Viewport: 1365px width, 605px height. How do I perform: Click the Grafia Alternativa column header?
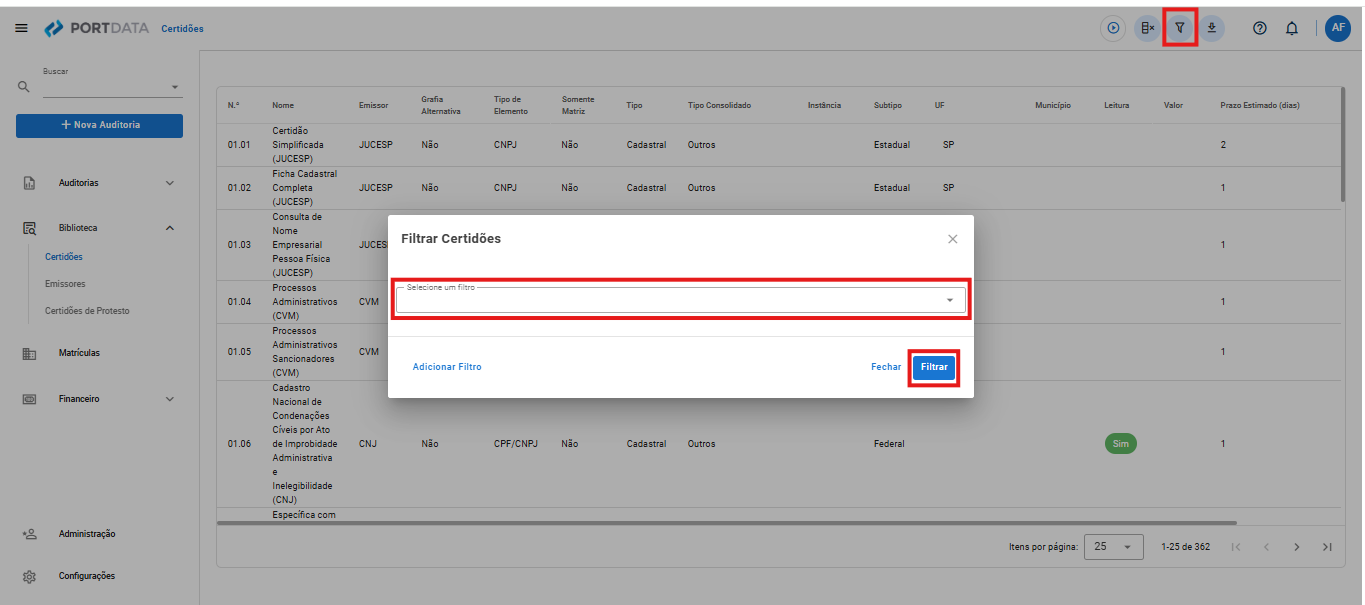point(441,105)
